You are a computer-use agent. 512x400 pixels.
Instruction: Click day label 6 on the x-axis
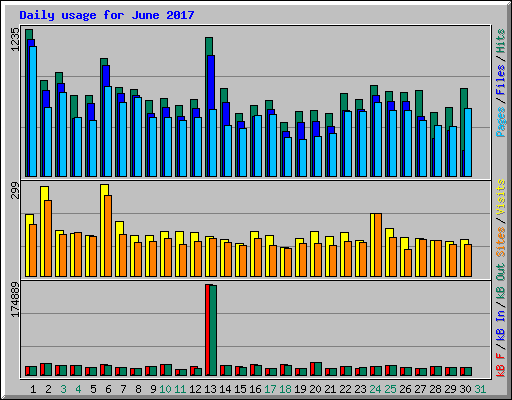pyautogui.click(x=108, y=389)
